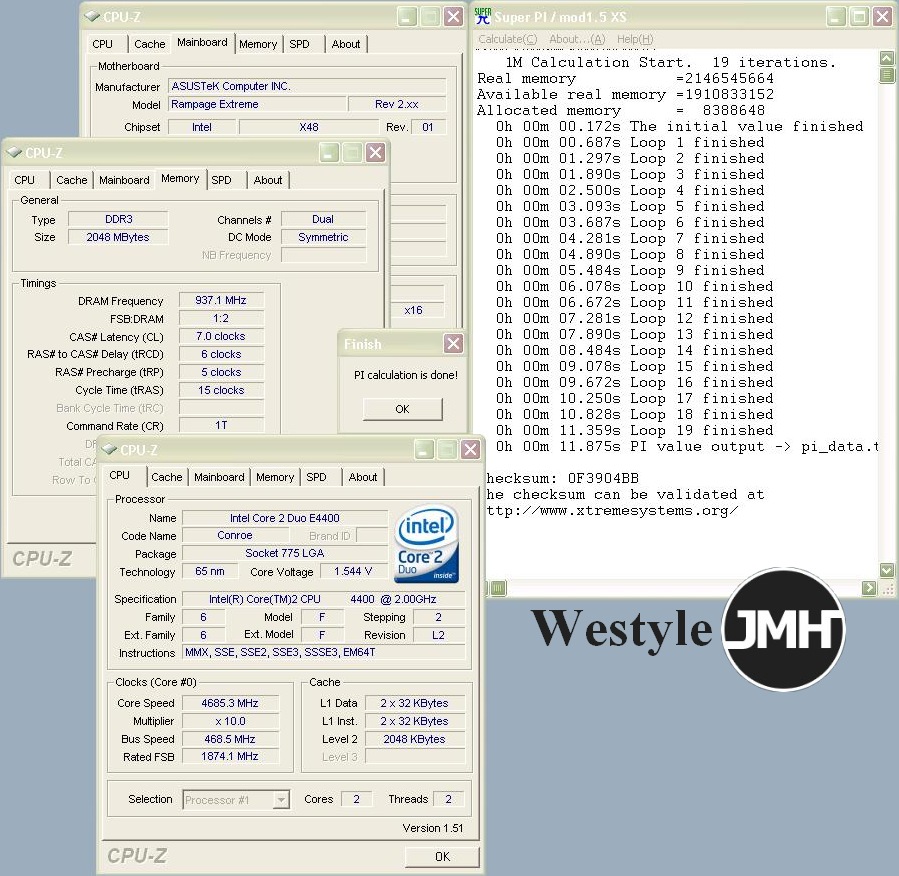
Task: Open the Calculate menu in Super PI
Action: [507, 39]
